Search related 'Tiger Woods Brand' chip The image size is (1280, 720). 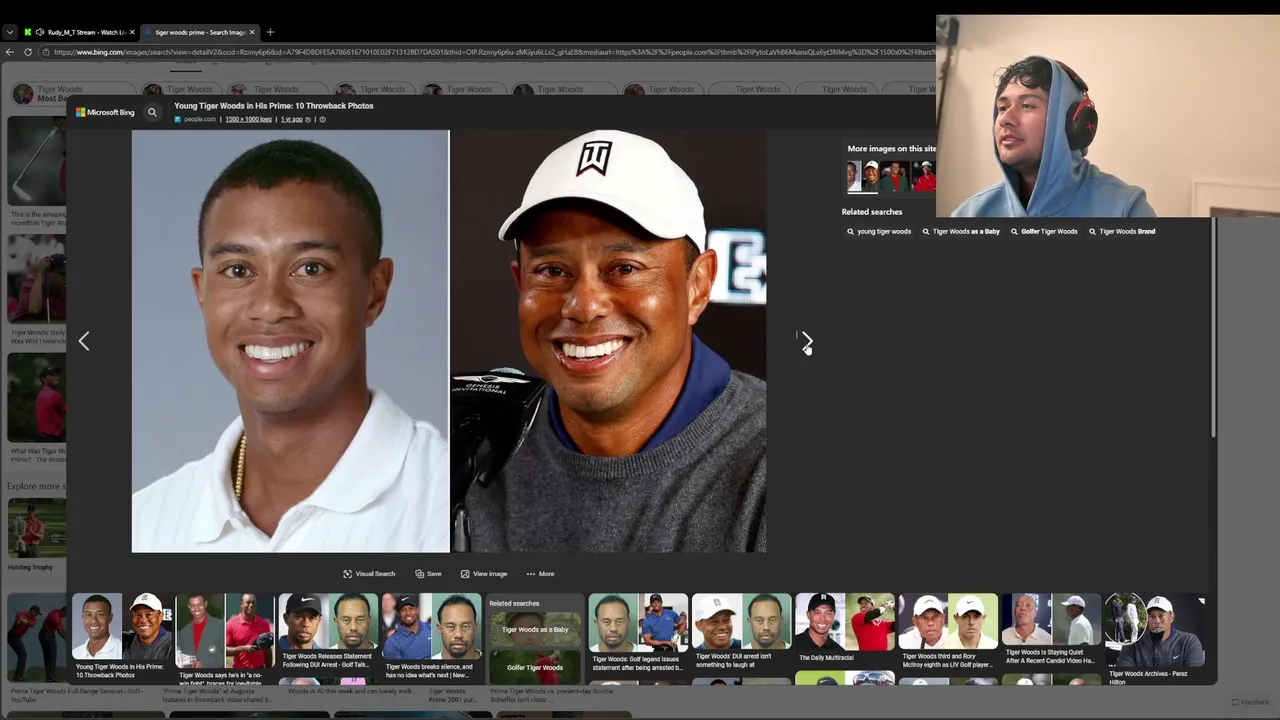(1121, 231)
